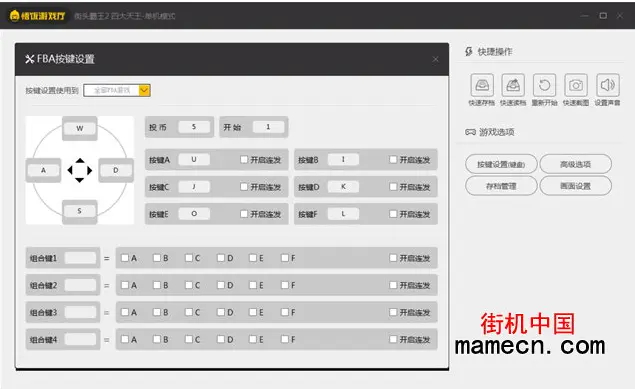The height and width of the screenshot is (389, 635).
Task: Click the 组合键4 key input field
Action: [x=80, y=339]
